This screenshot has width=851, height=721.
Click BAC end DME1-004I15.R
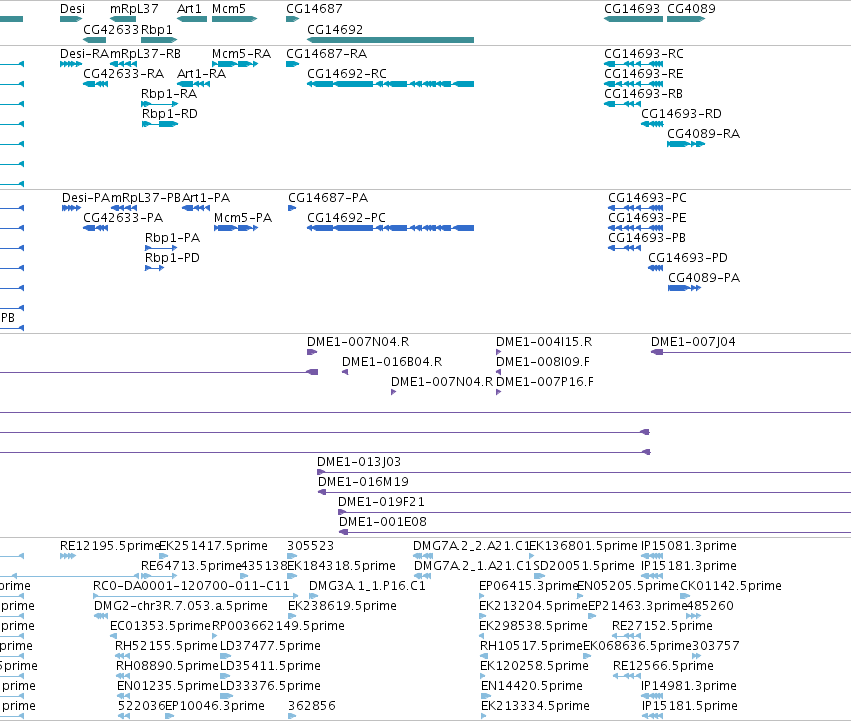(544, 342)
